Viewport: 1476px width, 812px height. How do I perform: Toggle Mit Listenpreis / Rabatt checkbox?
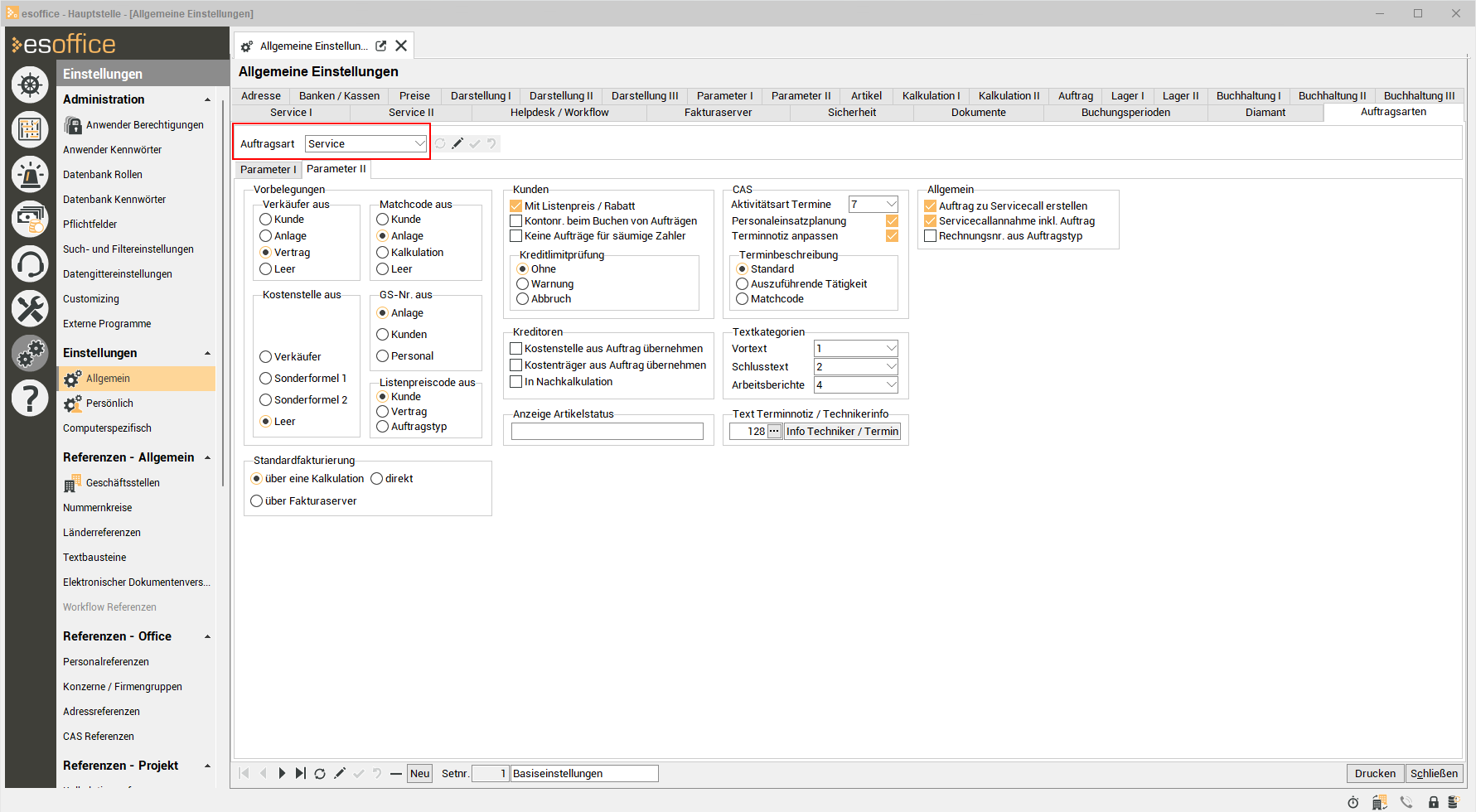(x=515, y=206)
